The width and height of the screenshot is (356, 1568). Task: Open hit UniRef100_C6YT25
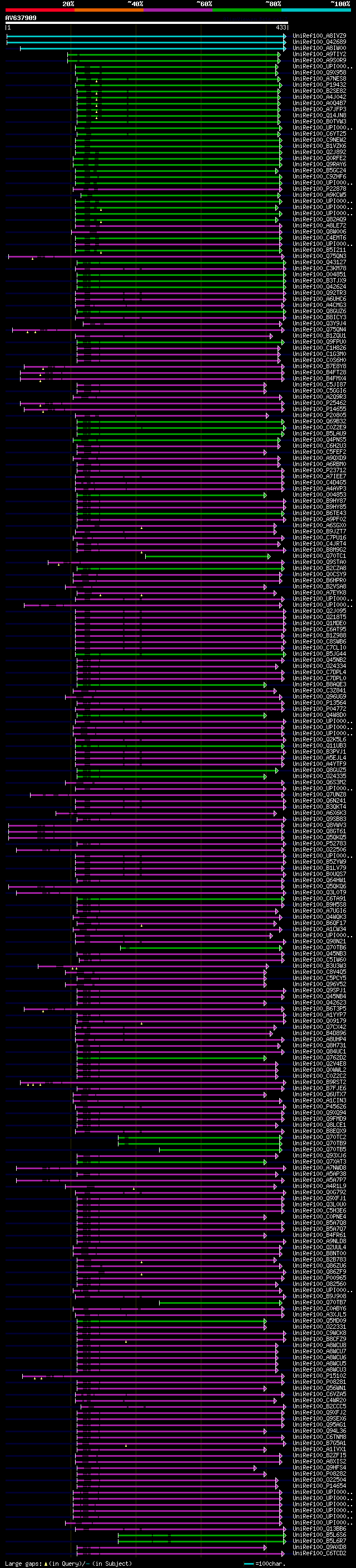(x=319, y=134)
